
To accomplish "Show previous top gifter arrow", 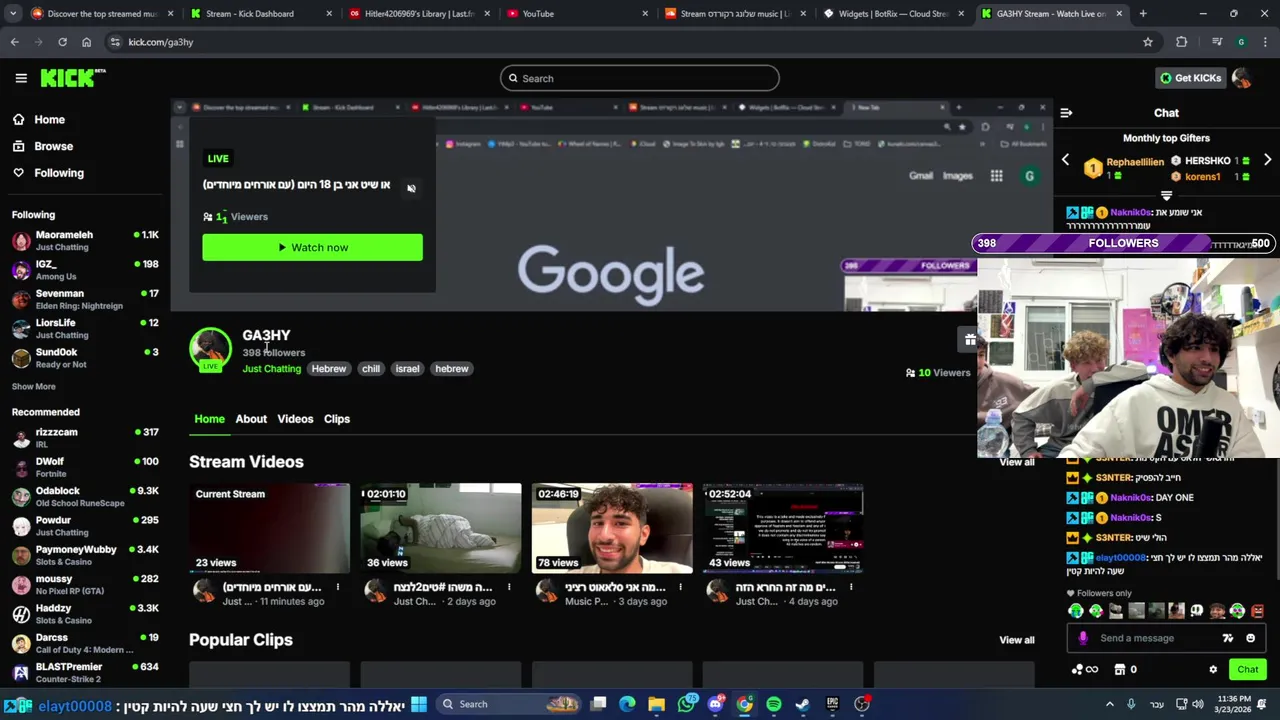I will pos(1065,160).
